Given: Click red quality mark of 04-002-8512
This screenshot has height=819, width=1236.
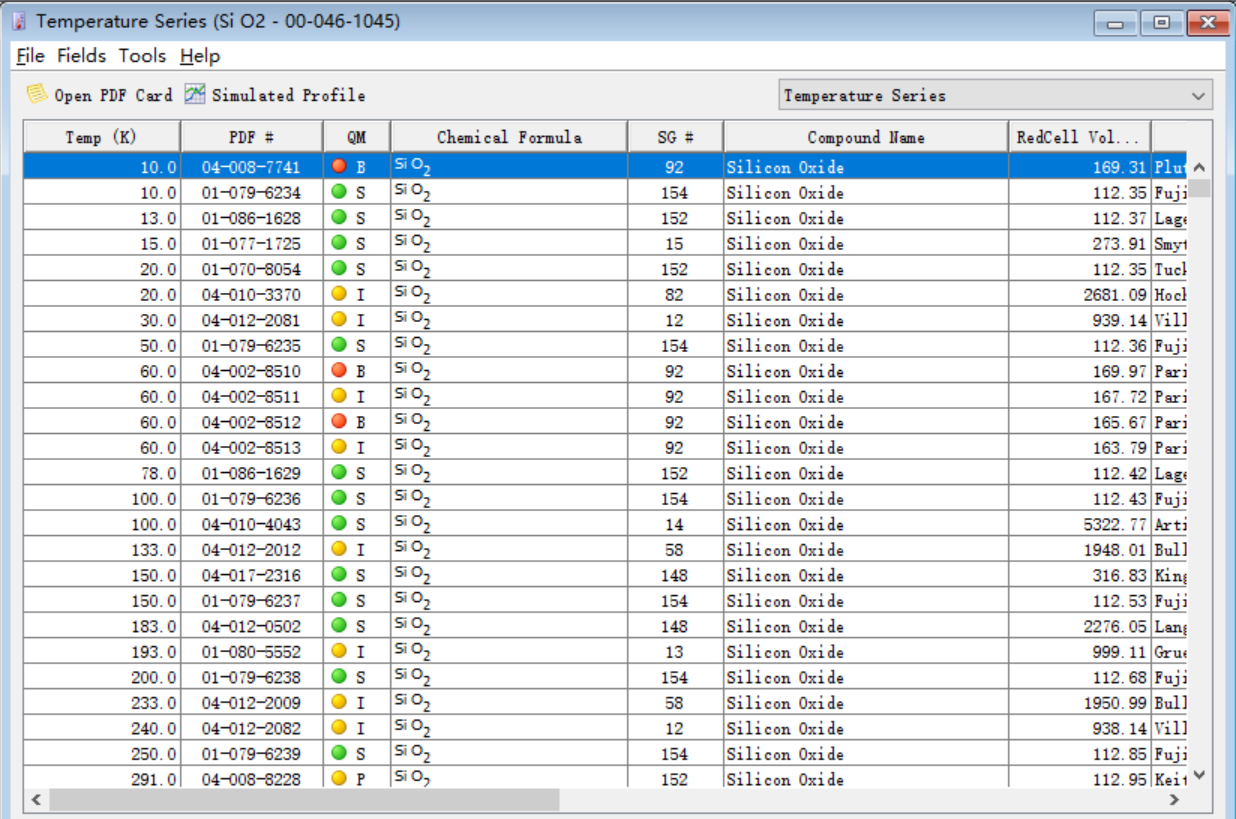Looking at the screenshot, I should coord(339,421).
